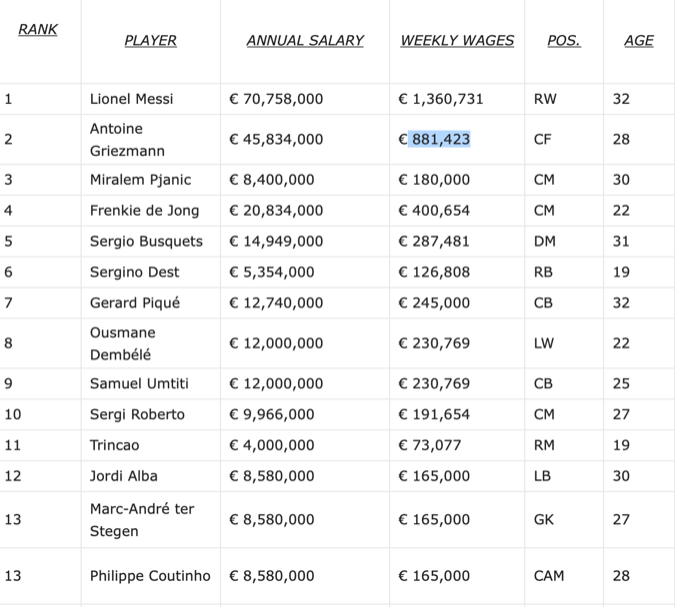Select the Frenkie de Jong name cell

point(144,211)
